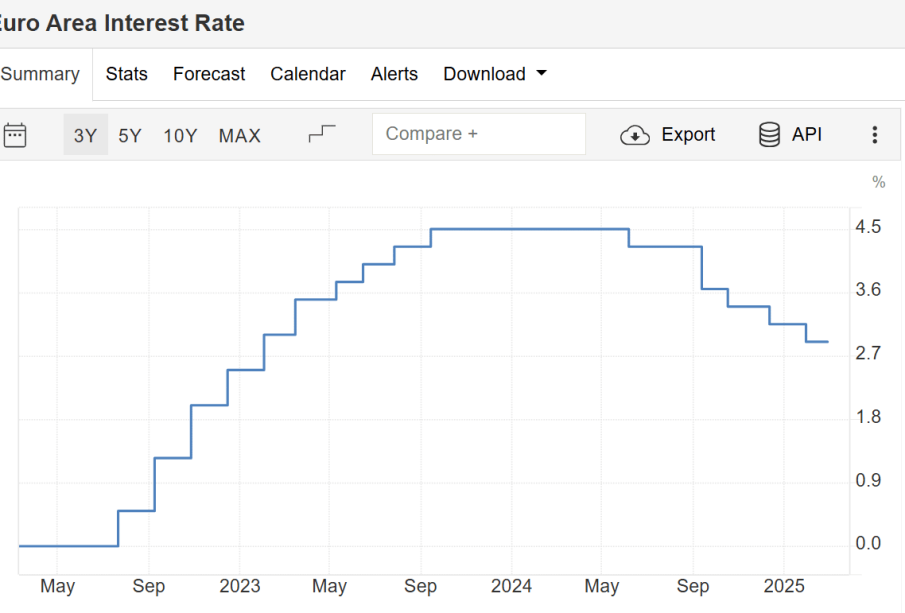Click the 3.6 y-axis label
The height and width of the screenshot is (613, 905).
[868, 290]
